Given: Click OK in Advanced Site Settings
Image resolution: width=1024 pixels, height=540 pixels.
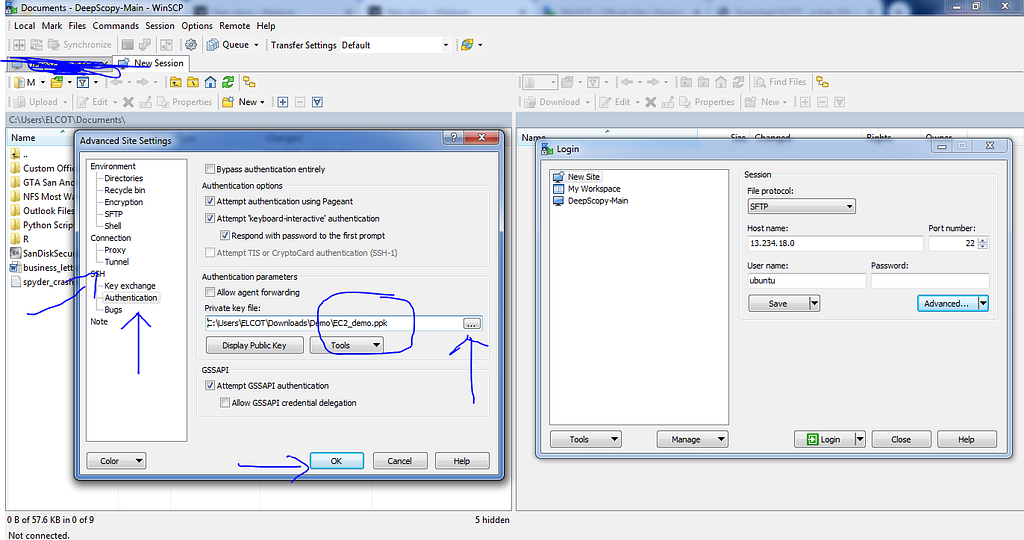Looking at the screenshot, I should pyautogui.click(x=336, y=460).
